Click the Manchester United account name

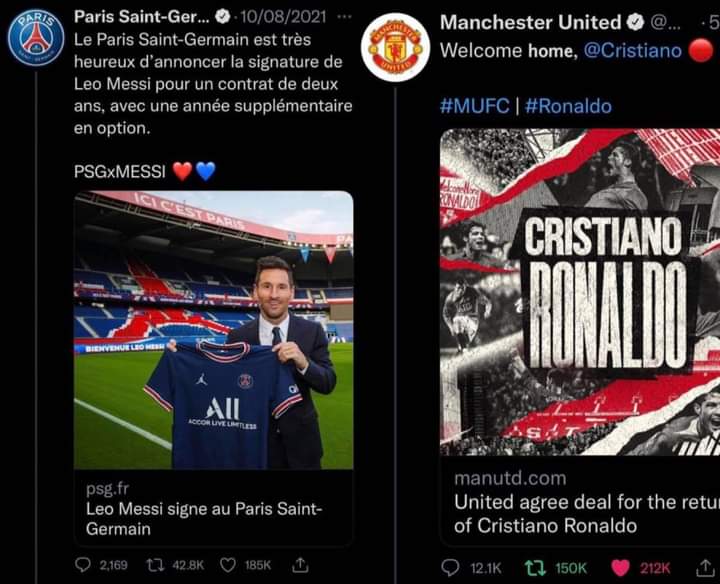point(530,22)
